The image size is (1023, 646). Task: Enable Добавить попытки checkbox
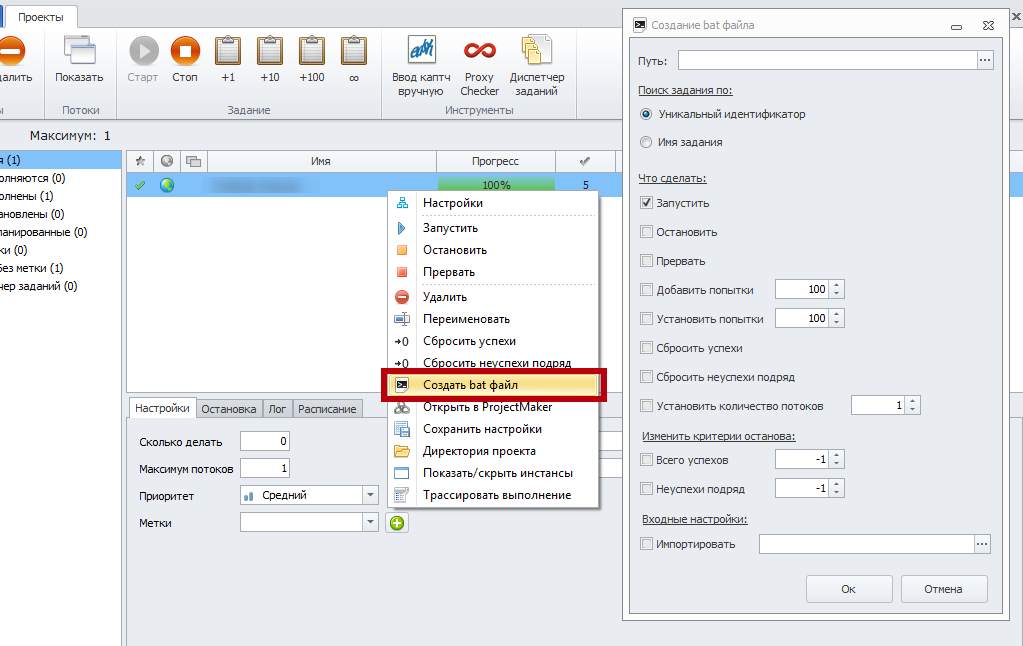click(647, 290)
